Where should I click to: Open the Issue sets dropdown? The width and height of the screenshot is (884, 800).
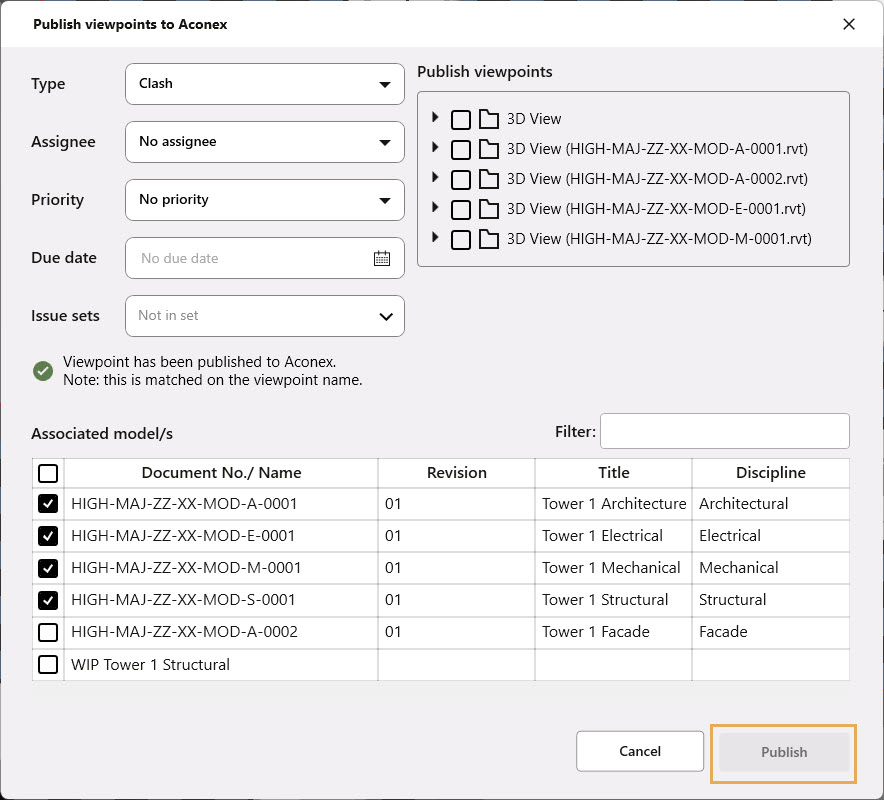click(x=265, y=316)
